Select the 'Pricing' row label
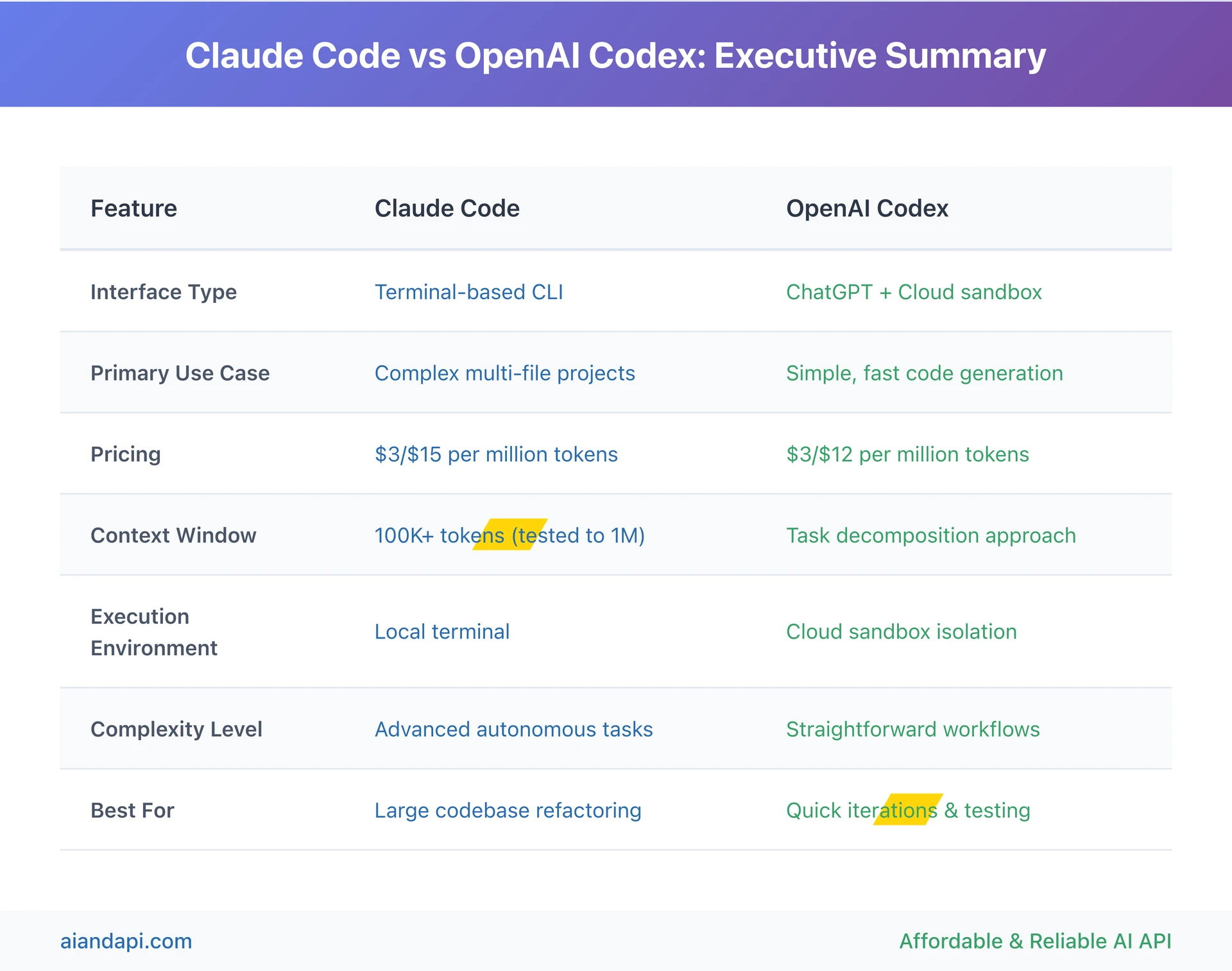 click(x=126, y=454)
